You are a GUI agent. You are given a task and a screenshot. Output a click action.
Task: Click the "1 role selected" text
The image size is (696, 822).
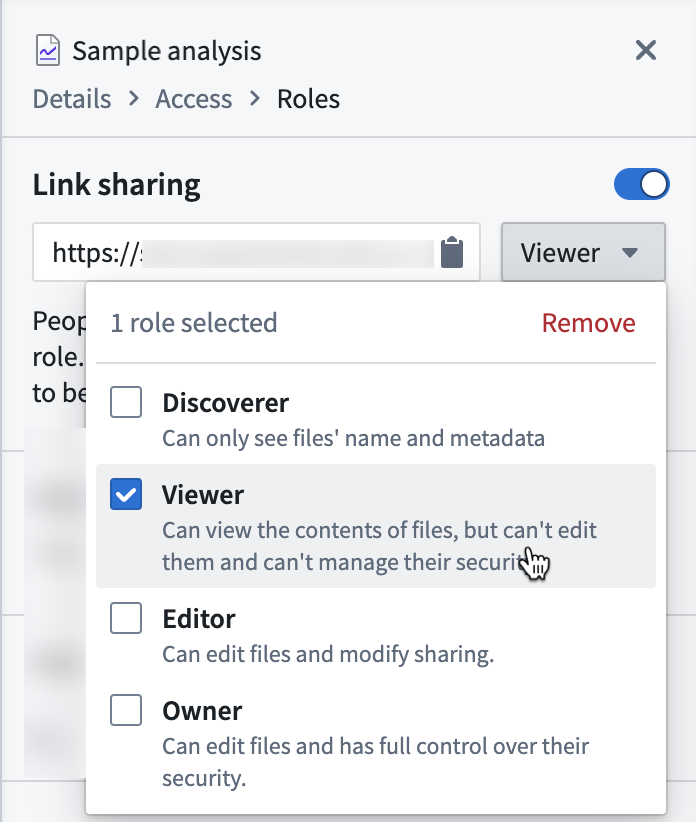coord(194,322)
